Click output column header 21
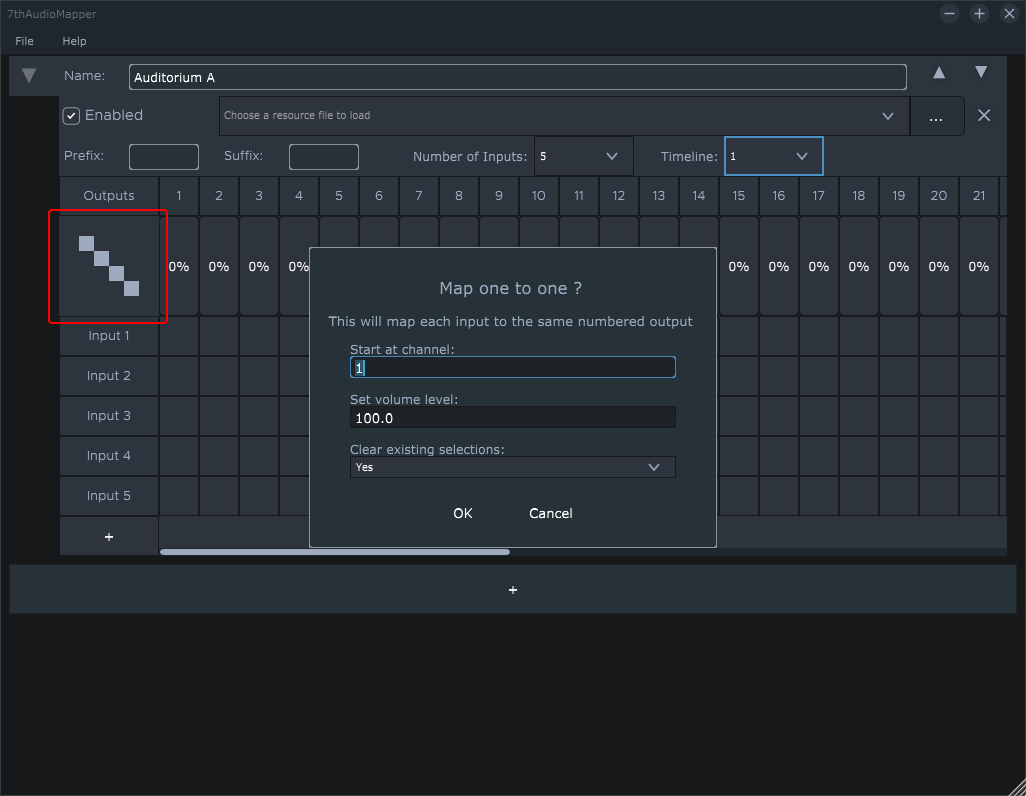 (x=979, y=196)
